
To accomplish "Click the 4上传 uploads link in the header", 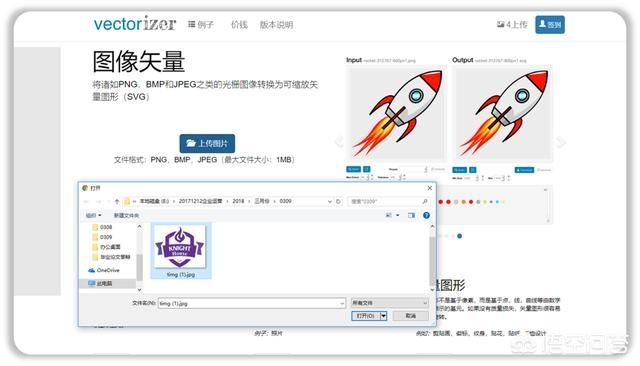I will 512,24.
